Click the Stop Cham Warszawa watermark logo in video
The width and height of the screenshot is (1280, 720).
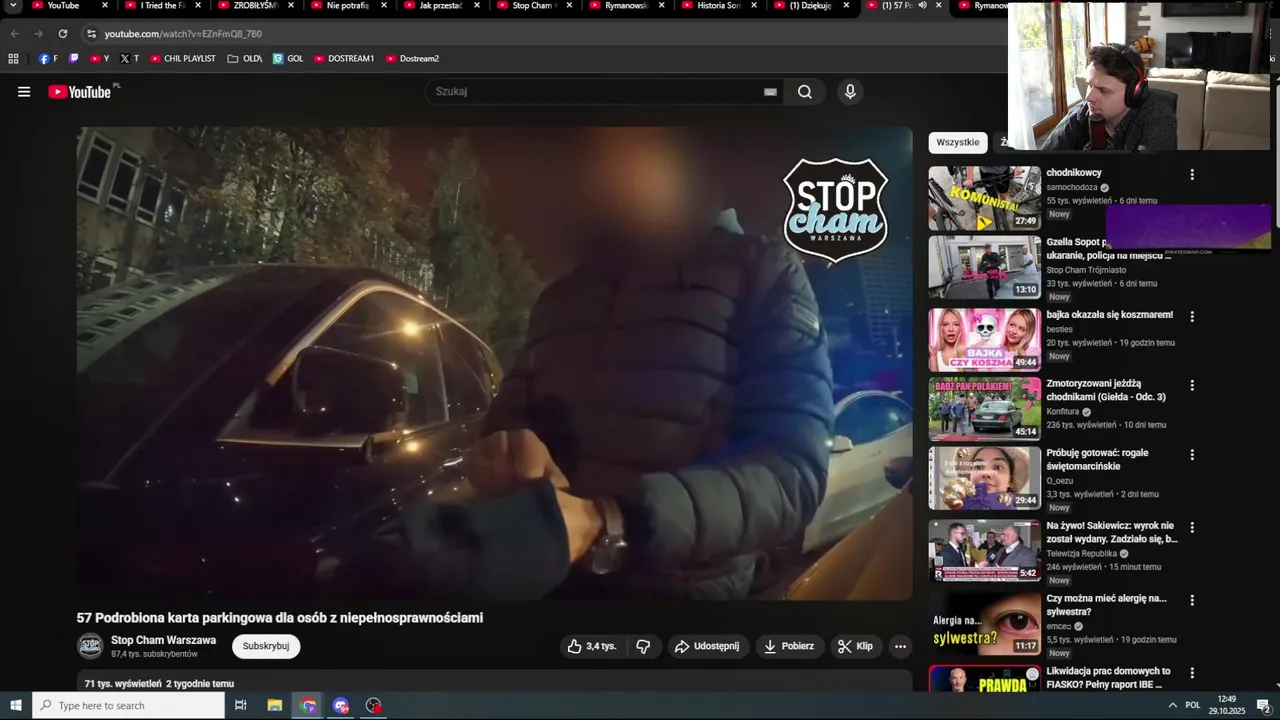(836, 210)
